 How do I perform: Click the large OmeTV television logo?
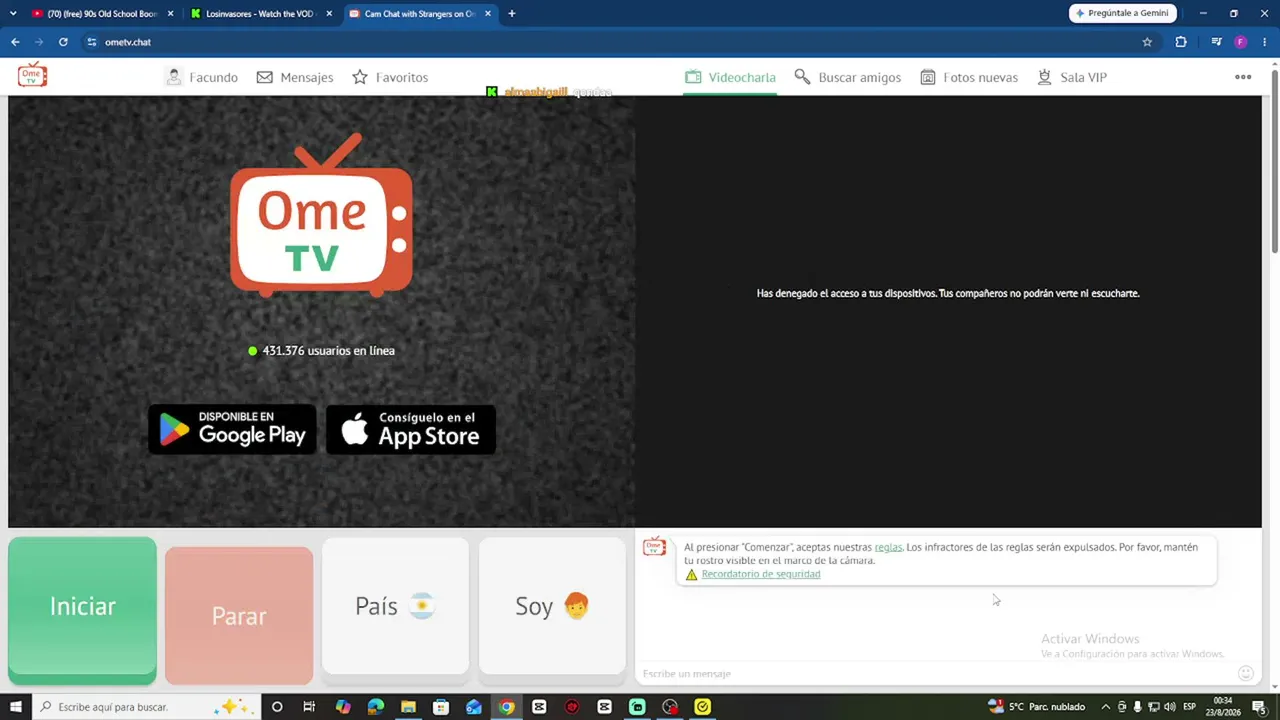click(x=321, y=215)
